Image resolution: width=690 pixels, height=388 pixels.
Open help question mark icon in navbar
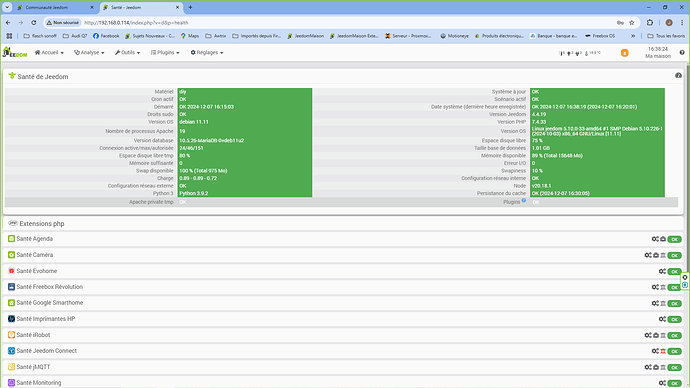(x=682, y=52)
